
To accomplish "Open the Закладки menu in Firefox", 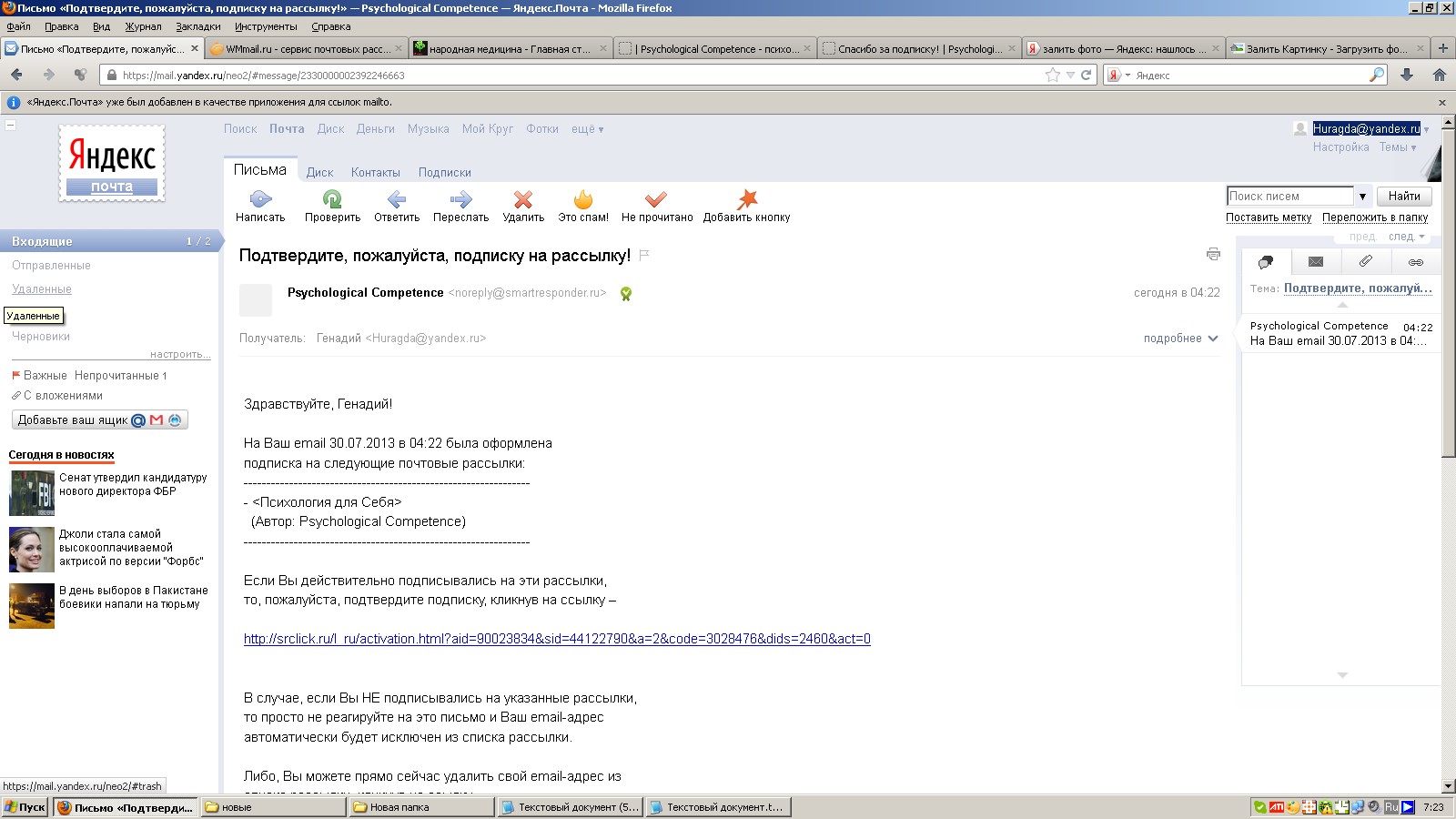I will tap(197, 26).
